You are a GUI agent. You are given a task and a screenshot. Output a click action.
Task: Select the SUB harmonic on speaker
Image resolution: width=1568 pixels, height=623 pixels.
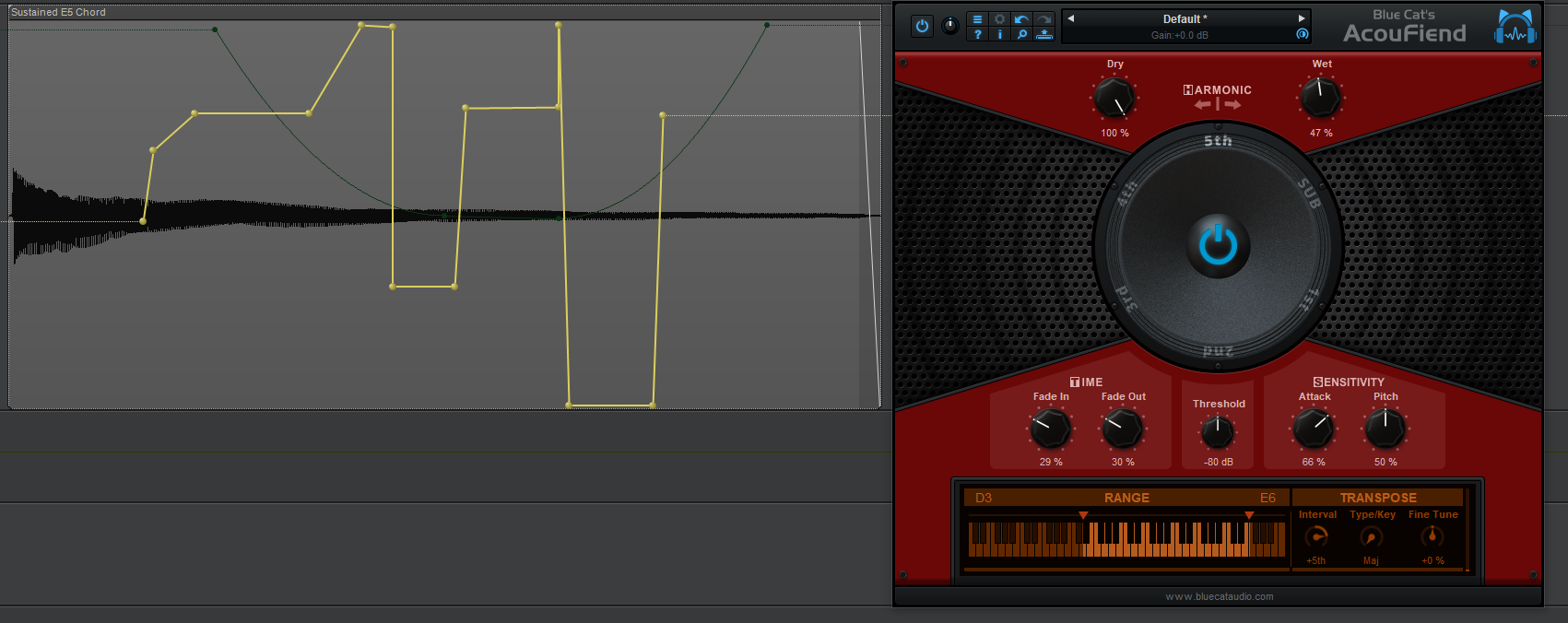click(x=1309, y=194)
